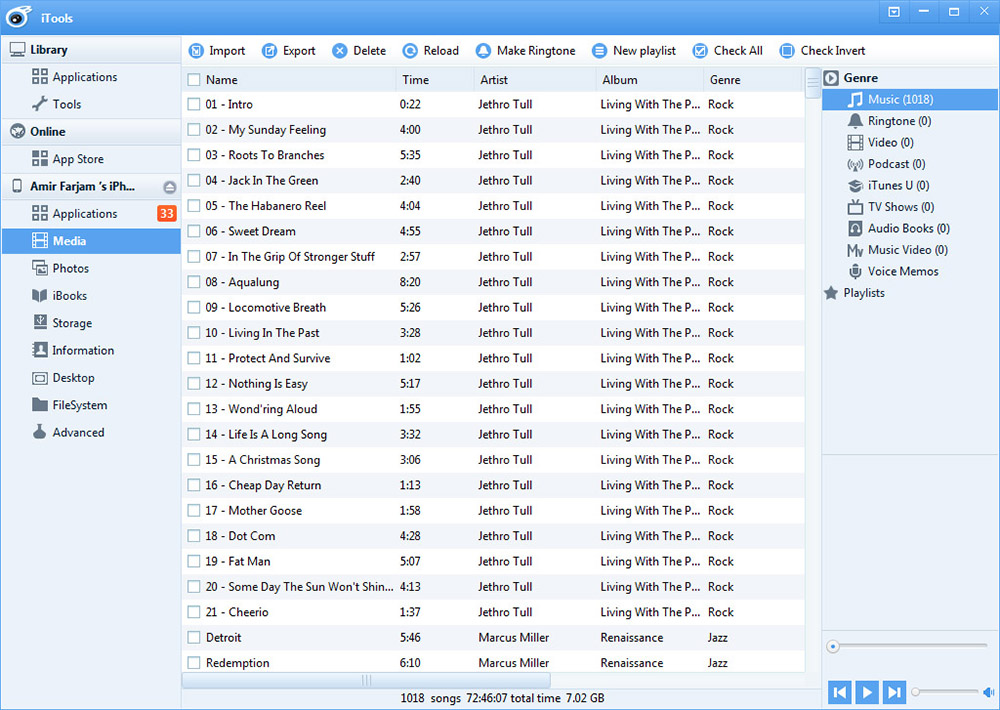1000x710 pixels.
Task: Select Music Video (0) category
Action: pos(910,250)
